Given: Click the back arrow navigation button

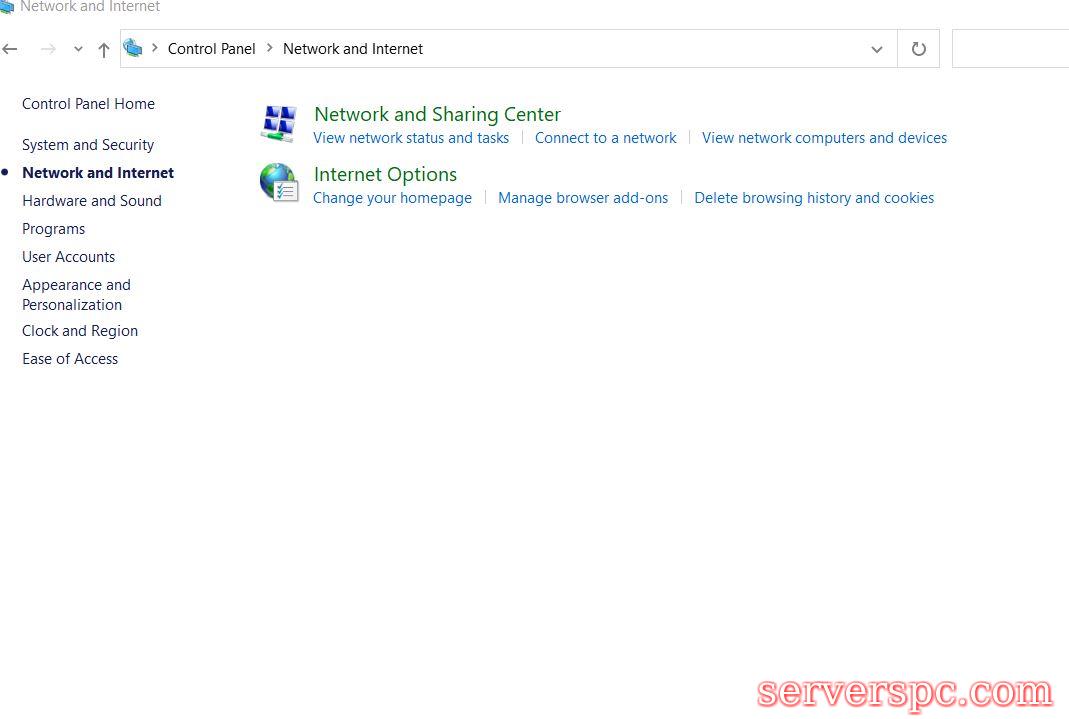Looking at the screenshot, I should coord(11,49).
